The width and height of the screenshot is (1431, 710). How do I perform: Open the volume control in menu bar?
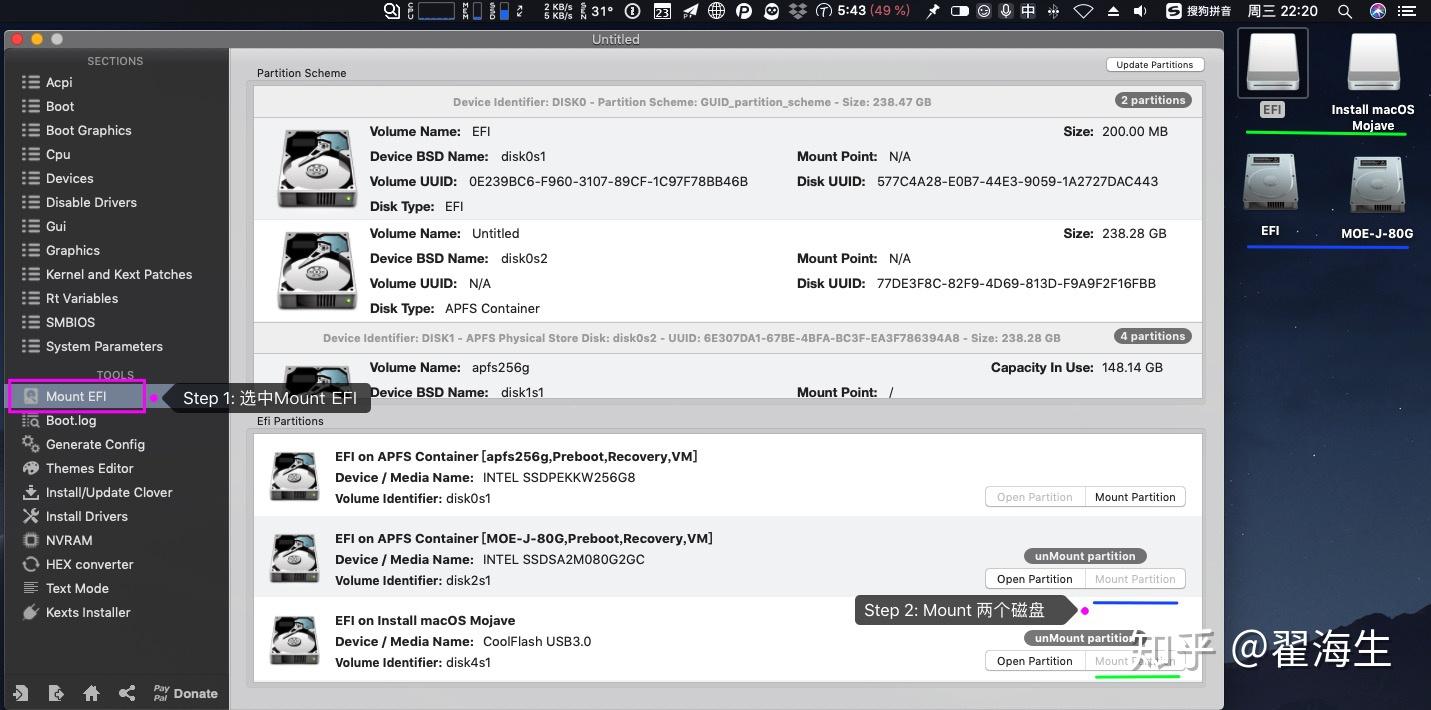[1142, 11]
